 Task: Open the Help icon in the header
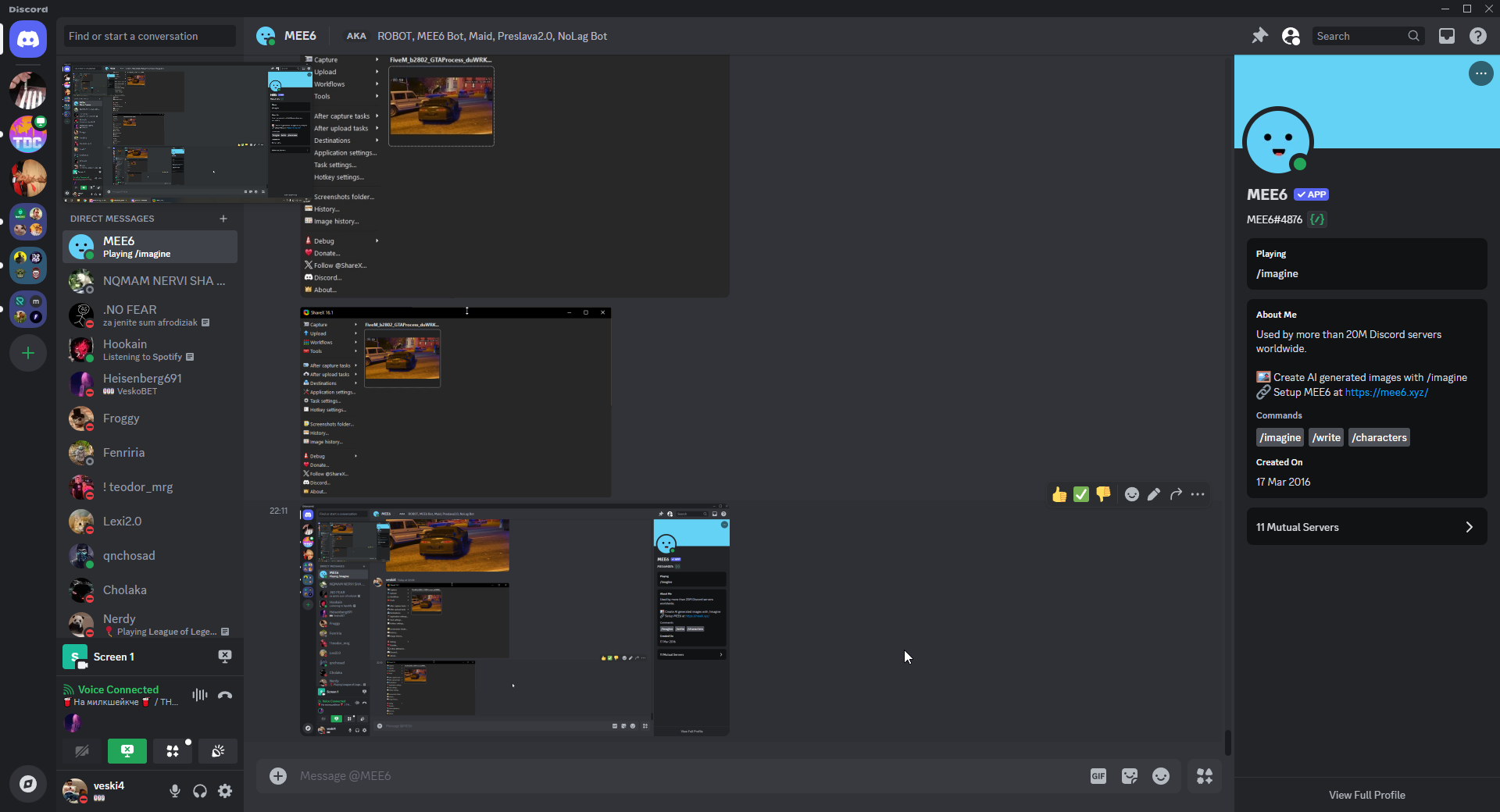[x=1478, y=36]
